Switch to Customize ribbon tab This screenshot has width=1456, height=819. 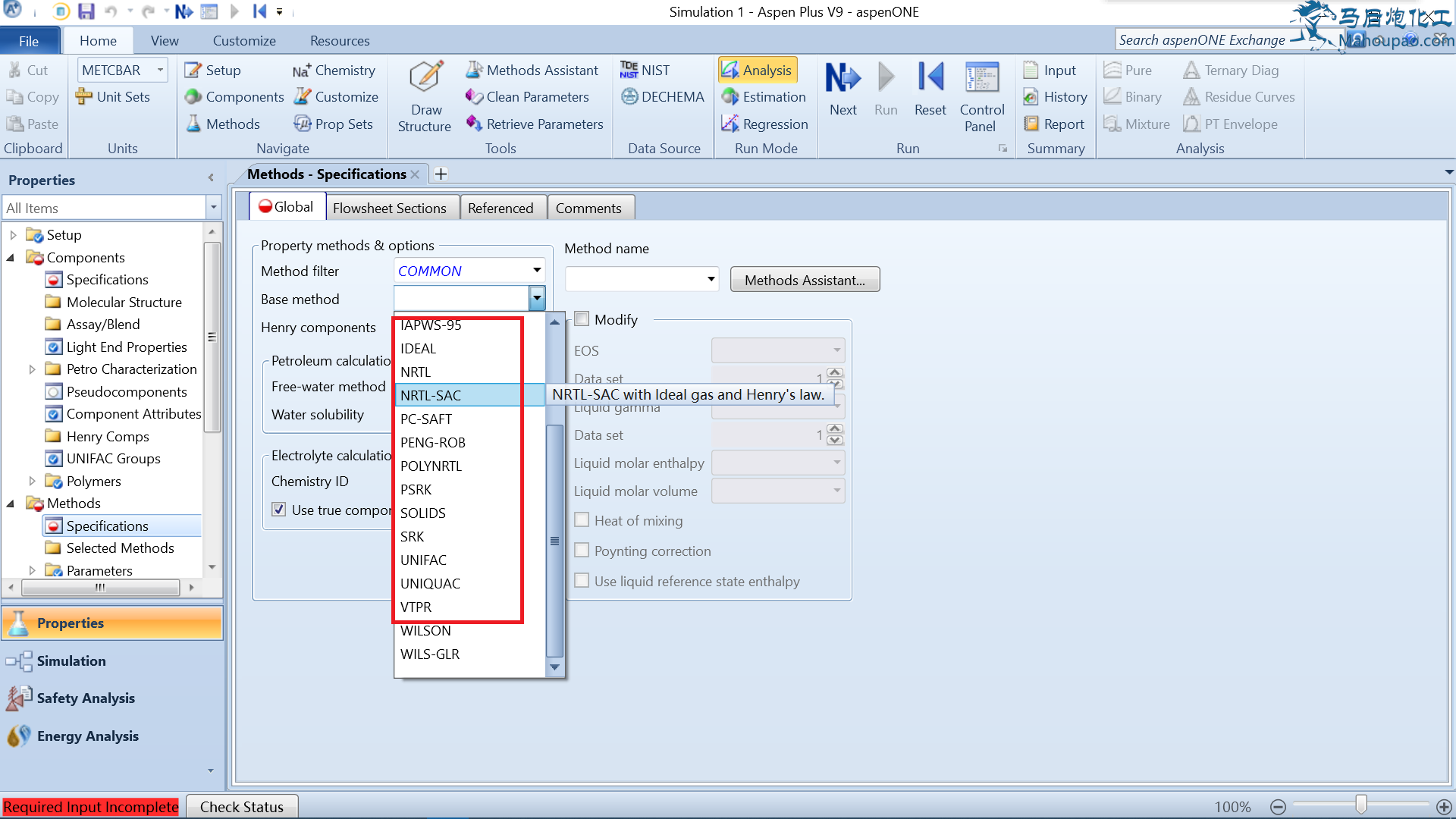[244, 41]
